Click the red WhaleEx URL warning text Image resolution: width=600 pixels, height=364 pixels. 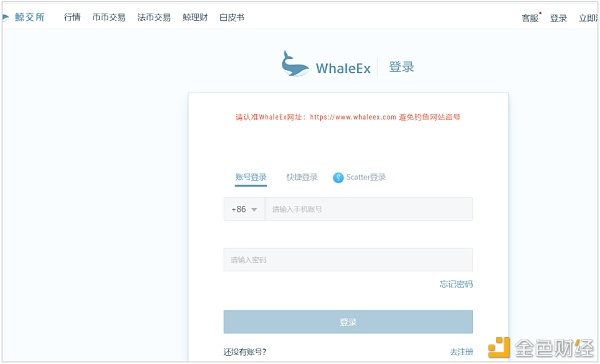click(348, 117)
